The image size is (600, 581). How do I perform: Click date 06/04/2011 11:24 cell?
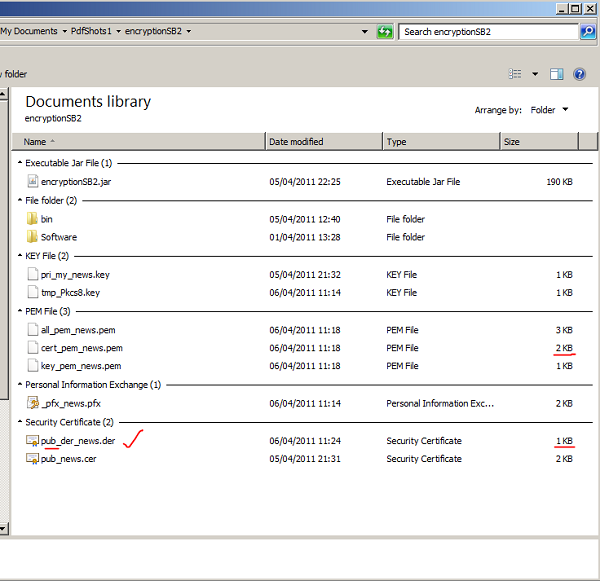[305, 441]
